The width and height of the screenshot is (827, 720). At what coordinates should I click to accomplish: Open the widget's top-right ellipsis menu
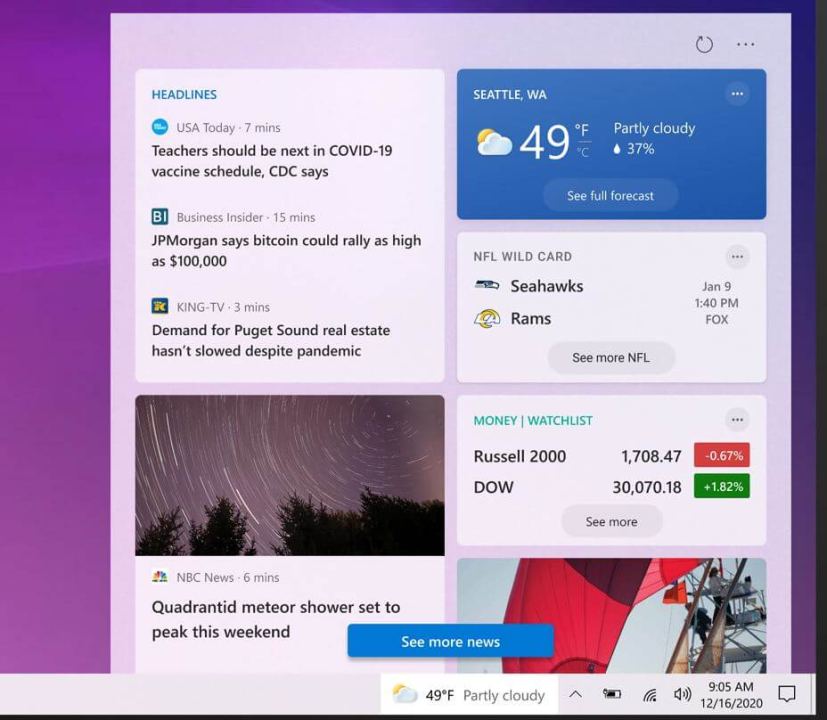(x=745, y=44)
